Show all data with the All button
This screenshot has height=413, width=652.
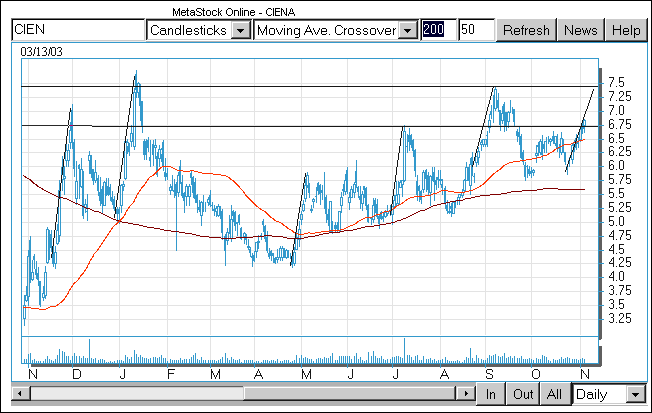point(554,394)
